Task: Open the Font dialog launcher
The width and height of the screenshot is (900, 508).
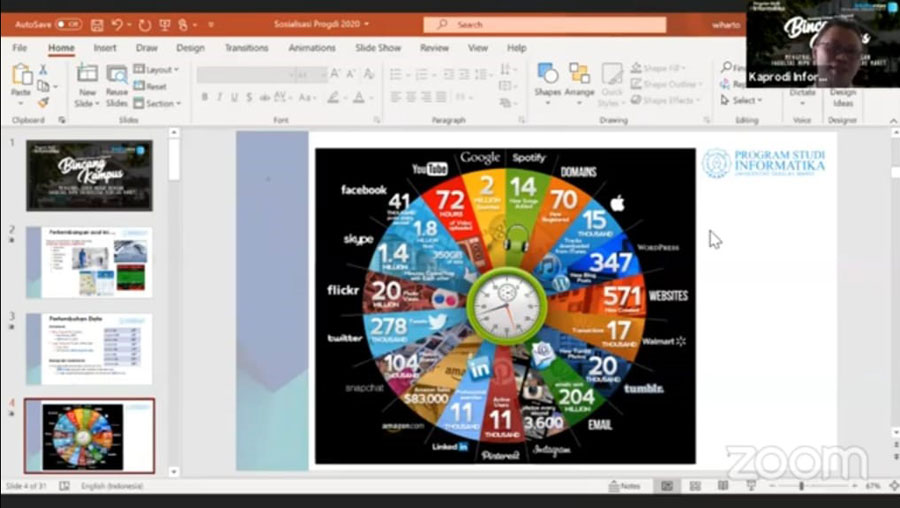Action: (377, 121)
